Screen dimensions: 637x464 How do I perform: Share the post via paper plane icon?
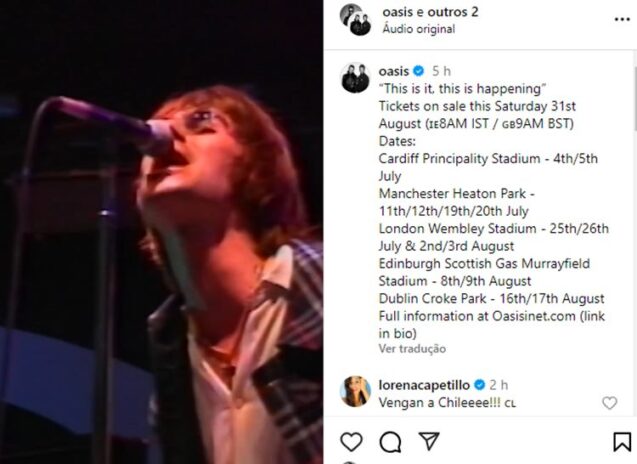pyautogui.click(x=429, y=441)
